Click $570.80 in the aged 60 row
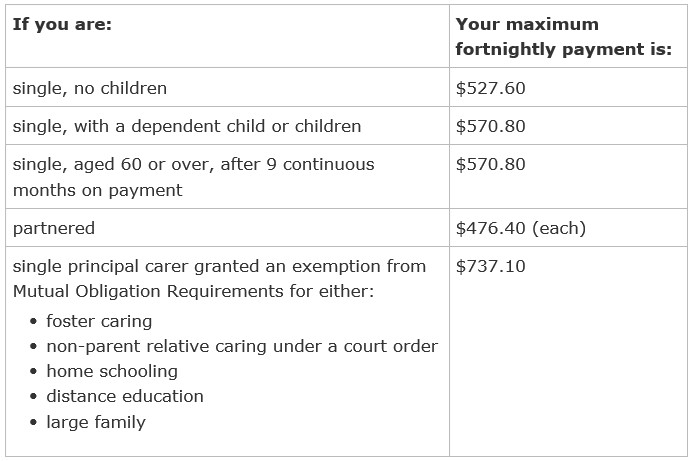Screen dimensions: 691x461 coord(490,164)
